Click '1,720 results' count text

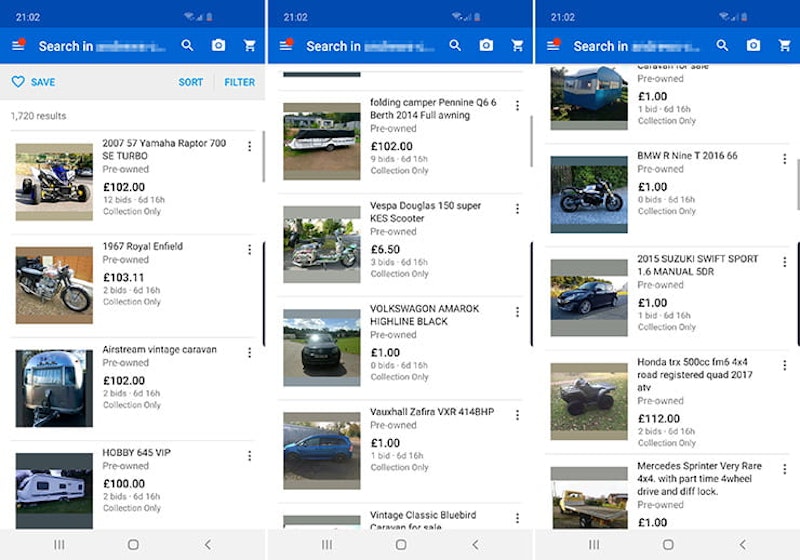(39, 116)
